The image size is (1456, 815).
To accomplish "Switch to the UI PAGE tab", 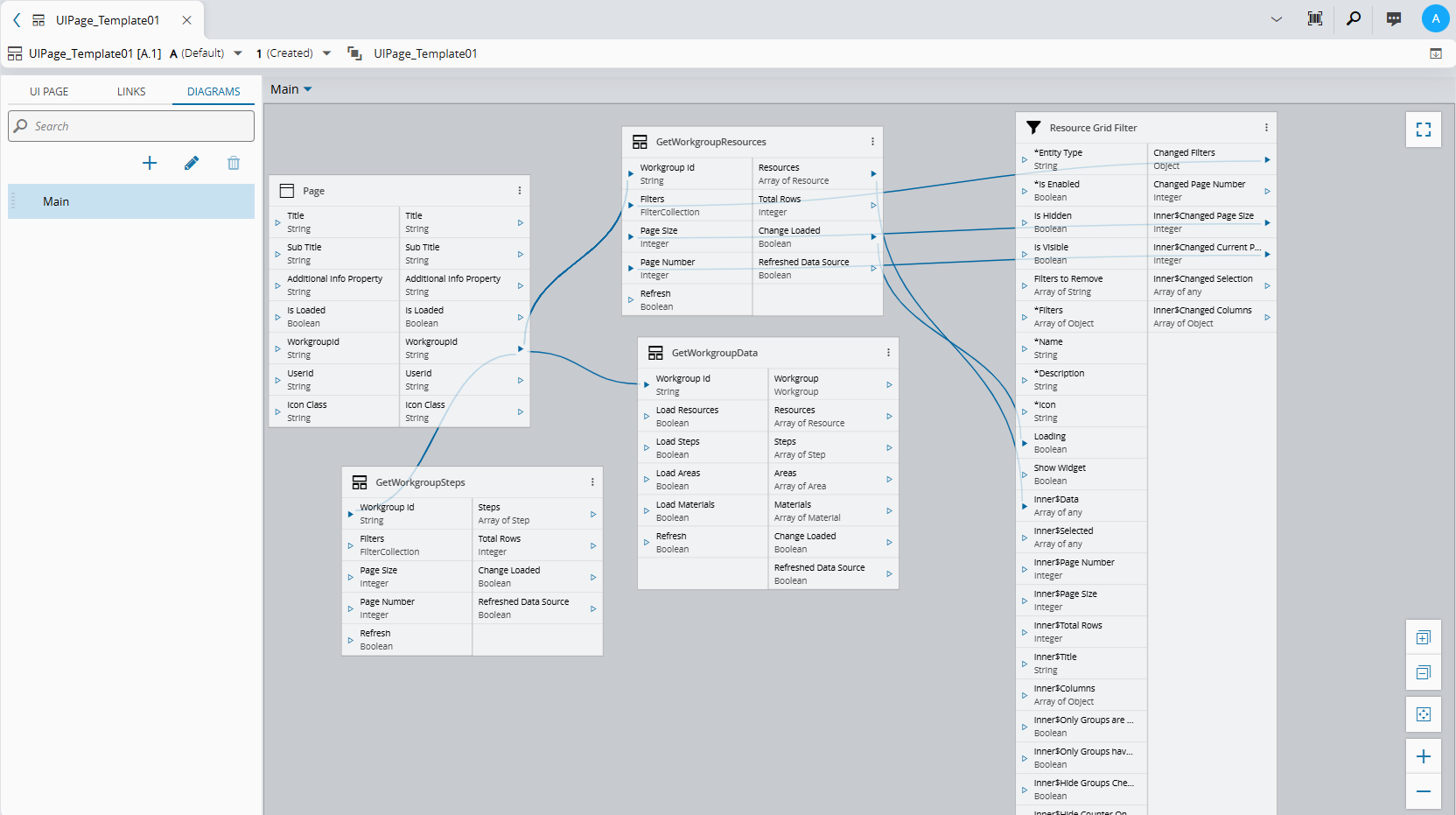I will coord(49,91).
